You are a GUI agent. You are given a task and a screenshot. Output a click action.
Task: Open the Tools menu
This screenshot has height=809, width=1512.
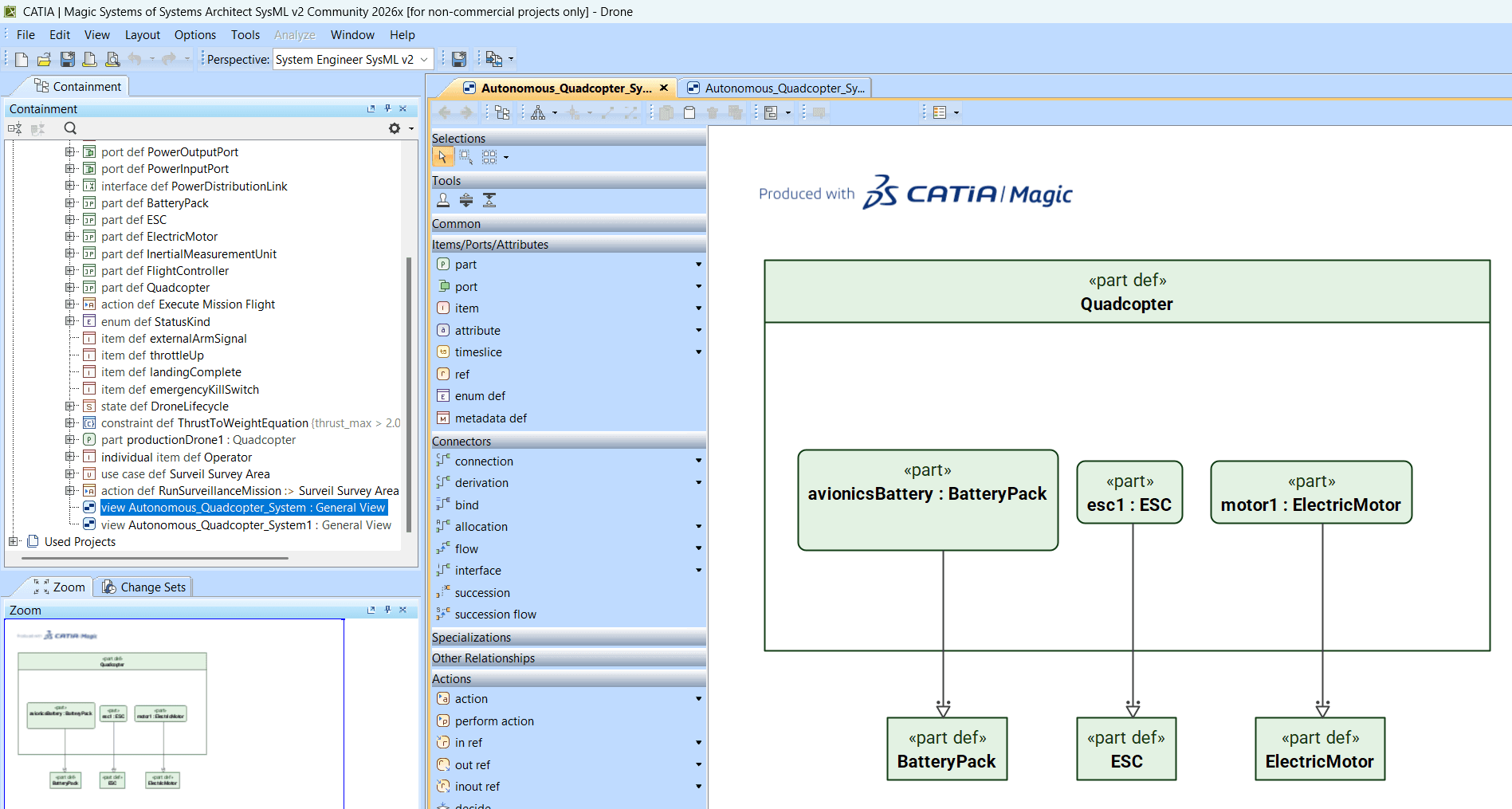click(245, 35)
